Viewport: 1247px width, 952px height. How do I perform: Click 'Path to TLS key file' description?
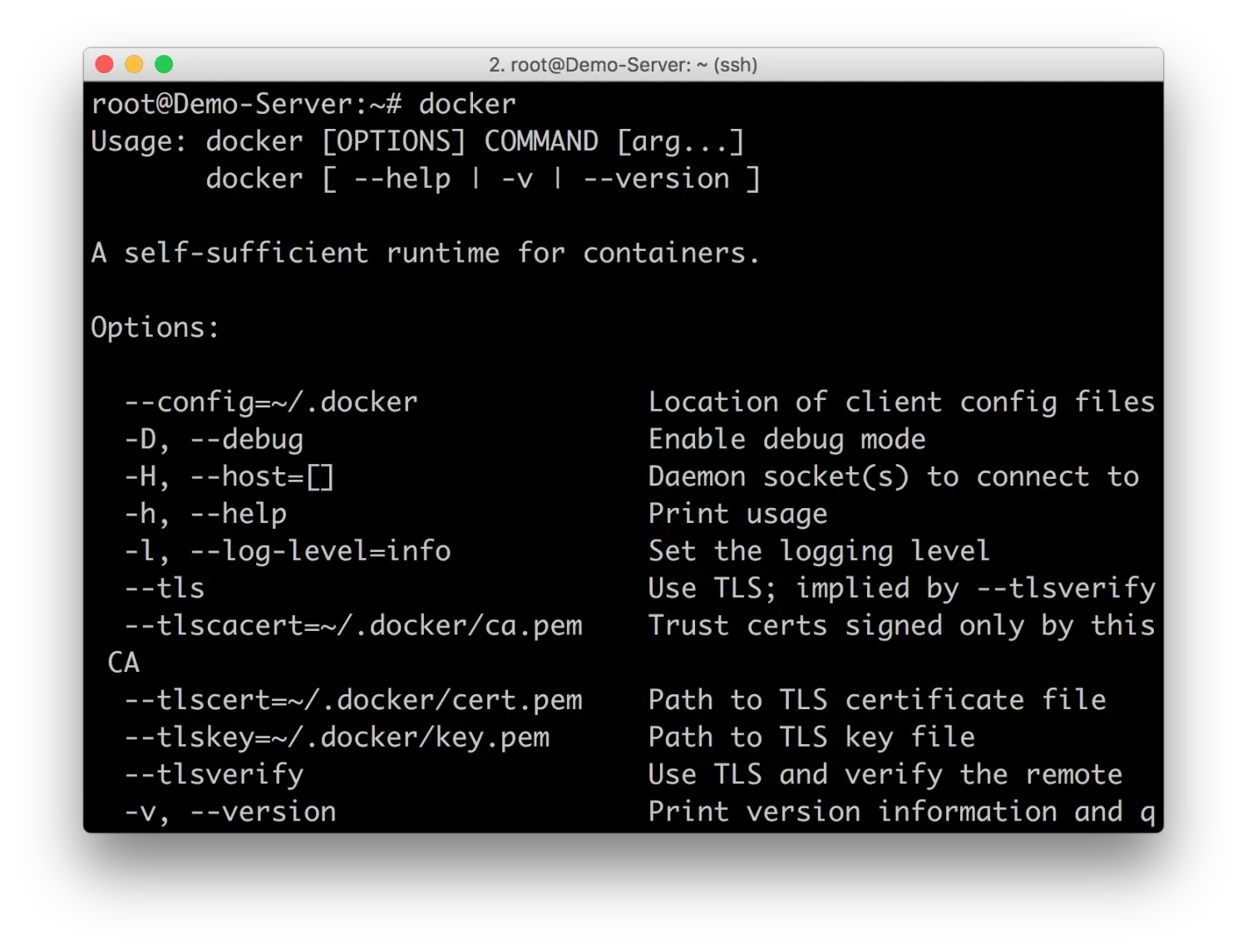pyautogui.click(x=811, y=737)
